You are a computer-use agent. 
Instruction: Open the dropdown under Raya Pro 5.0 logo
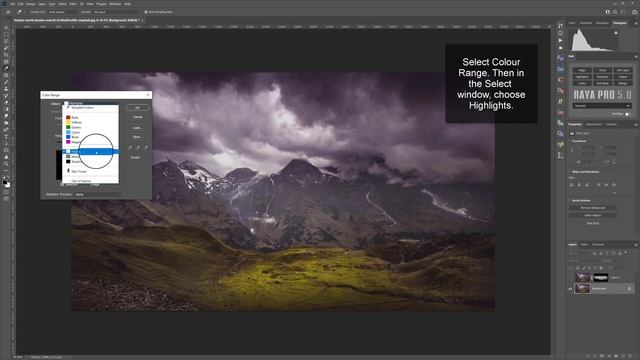(x=602, y=106)
